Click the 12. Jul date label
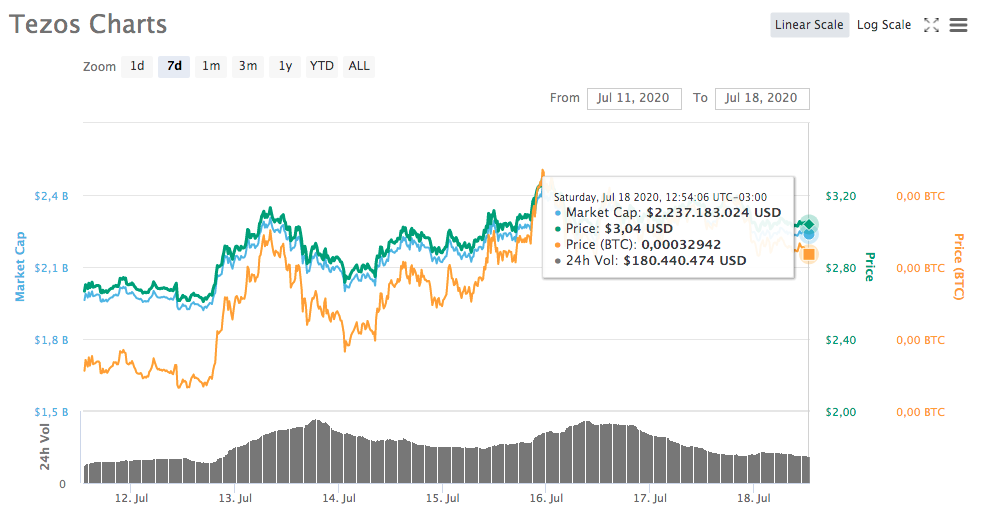This screenshot has width=997, height=517. pyautogui.click(x=132, y=498)
